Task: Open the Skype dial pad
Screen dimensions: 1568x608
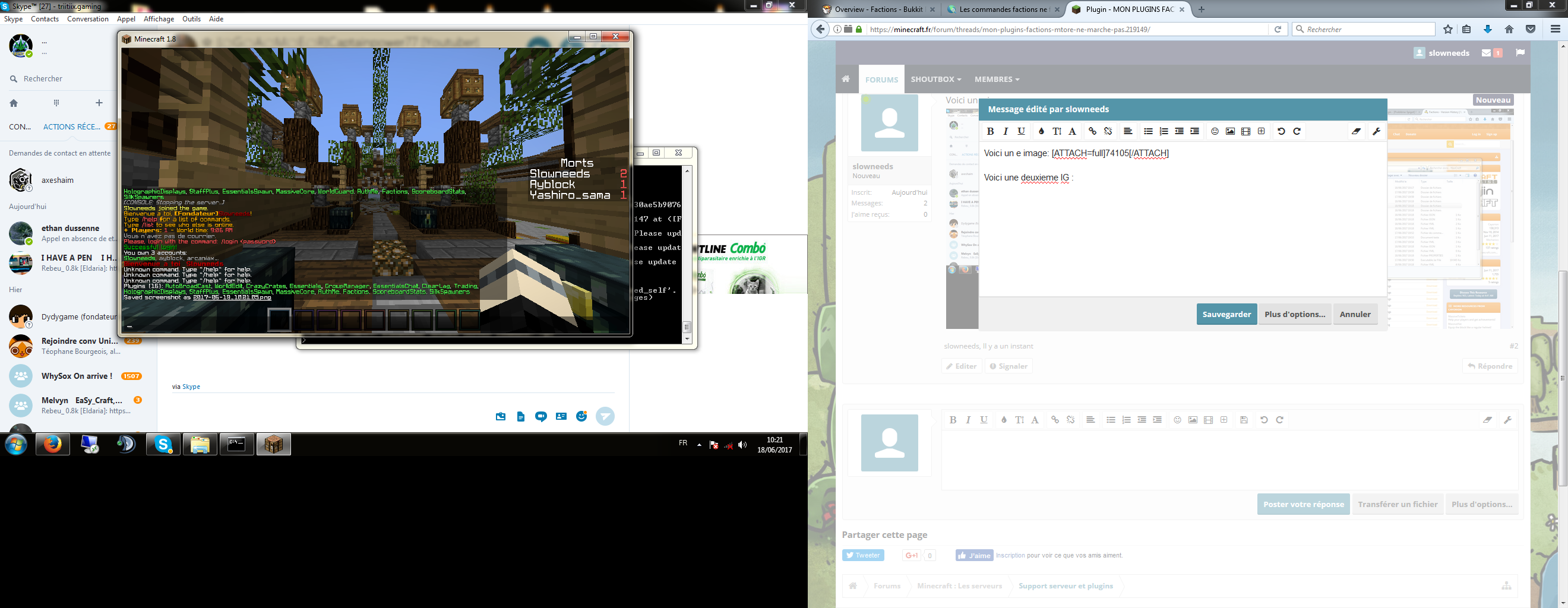Action: pyautogui.click(x=56, y=103)
